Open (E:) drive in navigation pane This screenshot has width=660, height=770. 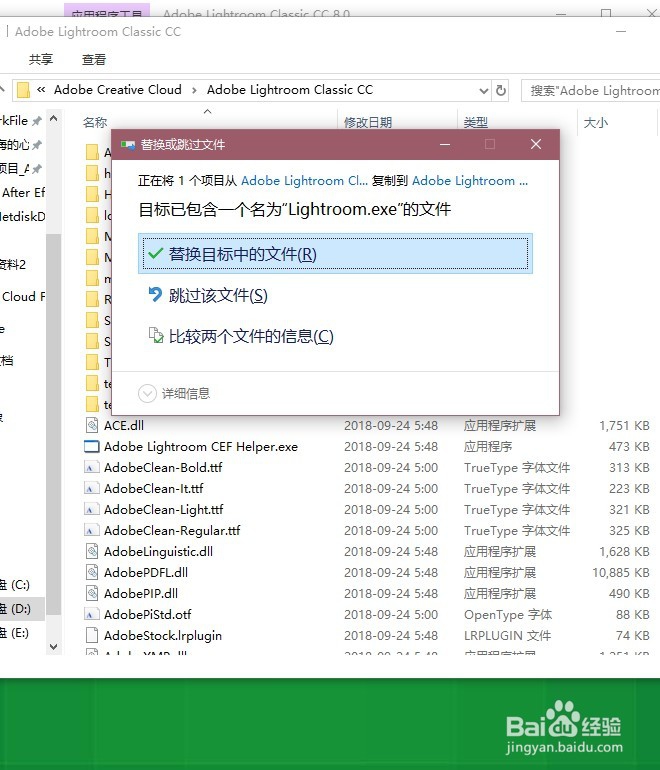(15, 633)
